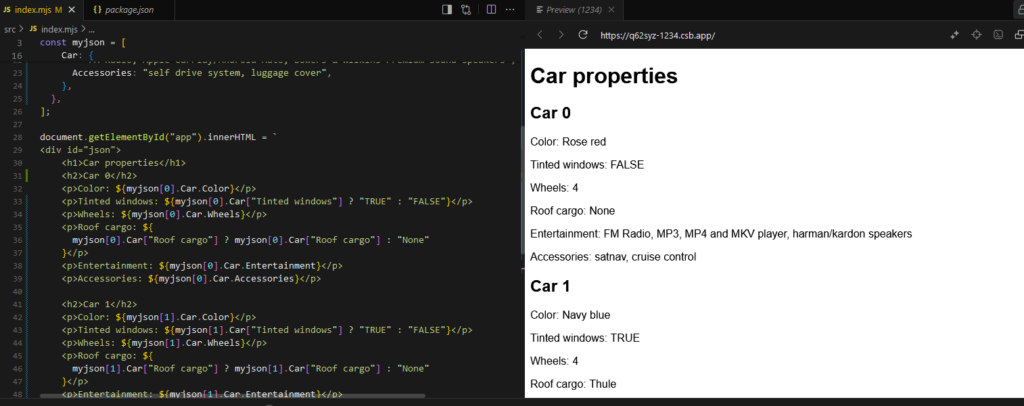This screenshot has height=406, width=1024.
Task: Open the editor's more actions ellipsis menu
Action: click(x=511, y=10)
